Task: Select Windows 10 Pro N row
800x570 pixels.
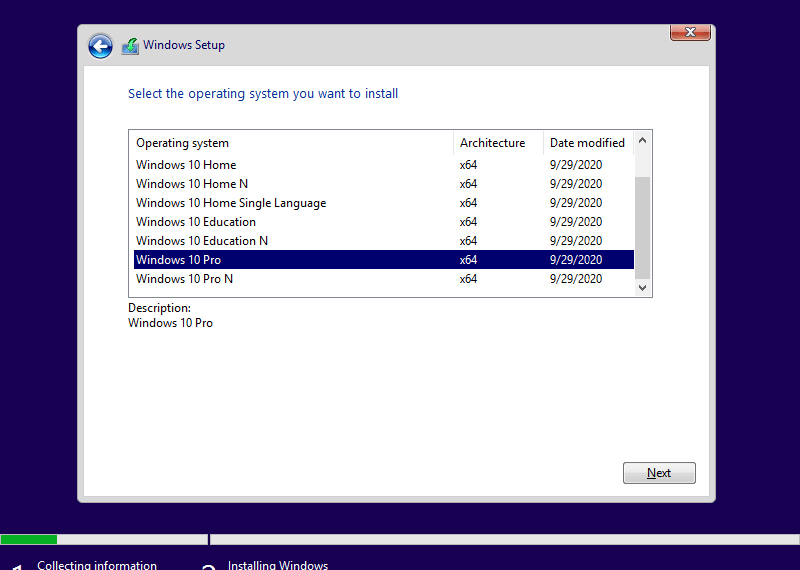Action: [x=384, y=279]
